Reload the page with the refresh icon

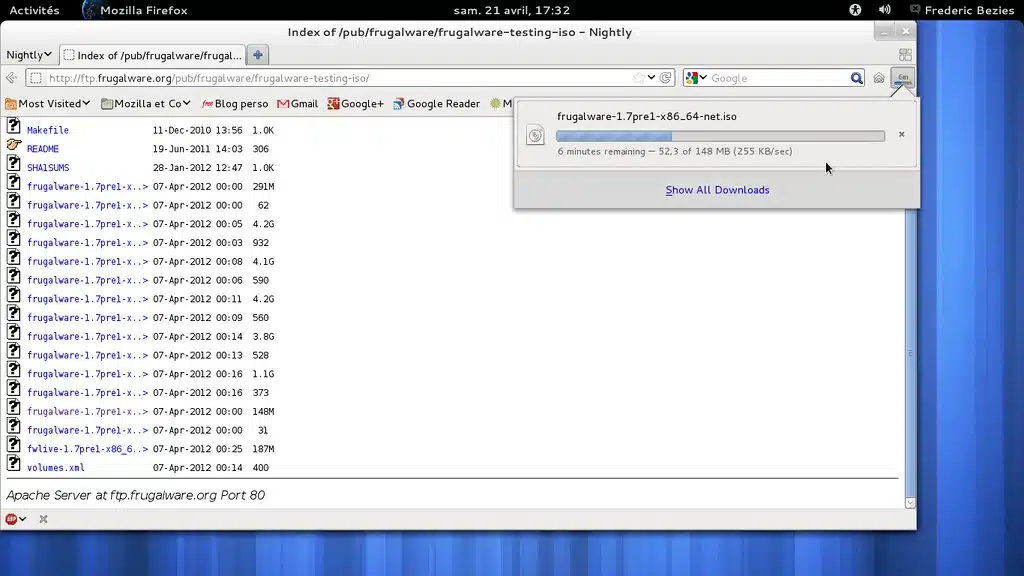click(665, 78)
